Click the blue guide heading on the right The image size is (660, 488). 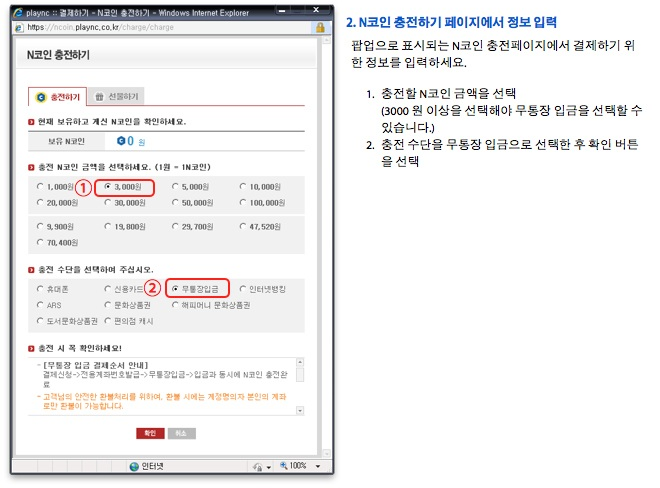point(451,22)
